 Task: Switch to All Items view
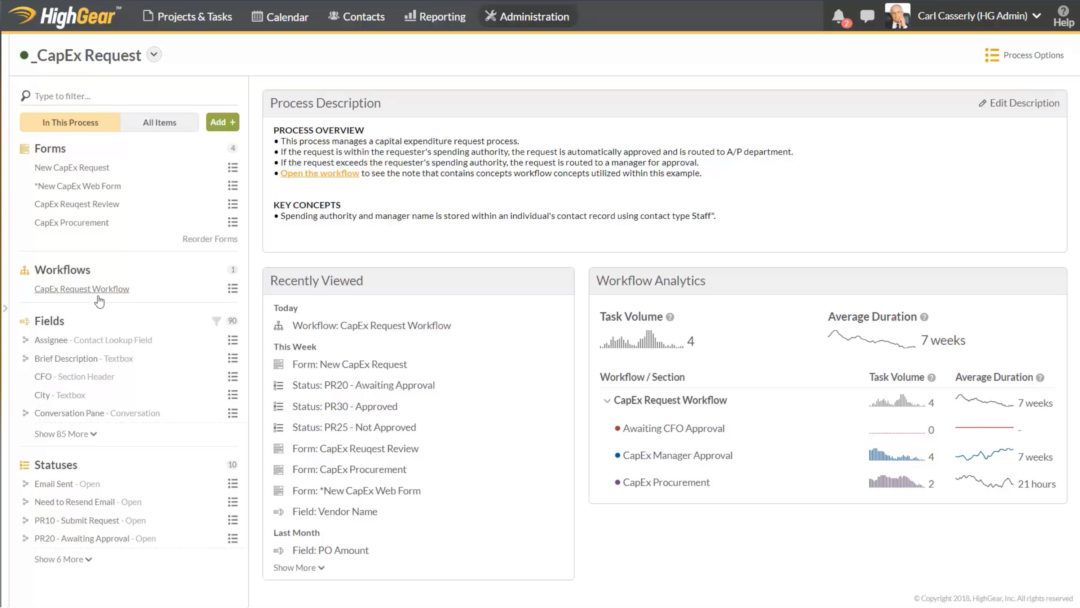tap(159, 121)
